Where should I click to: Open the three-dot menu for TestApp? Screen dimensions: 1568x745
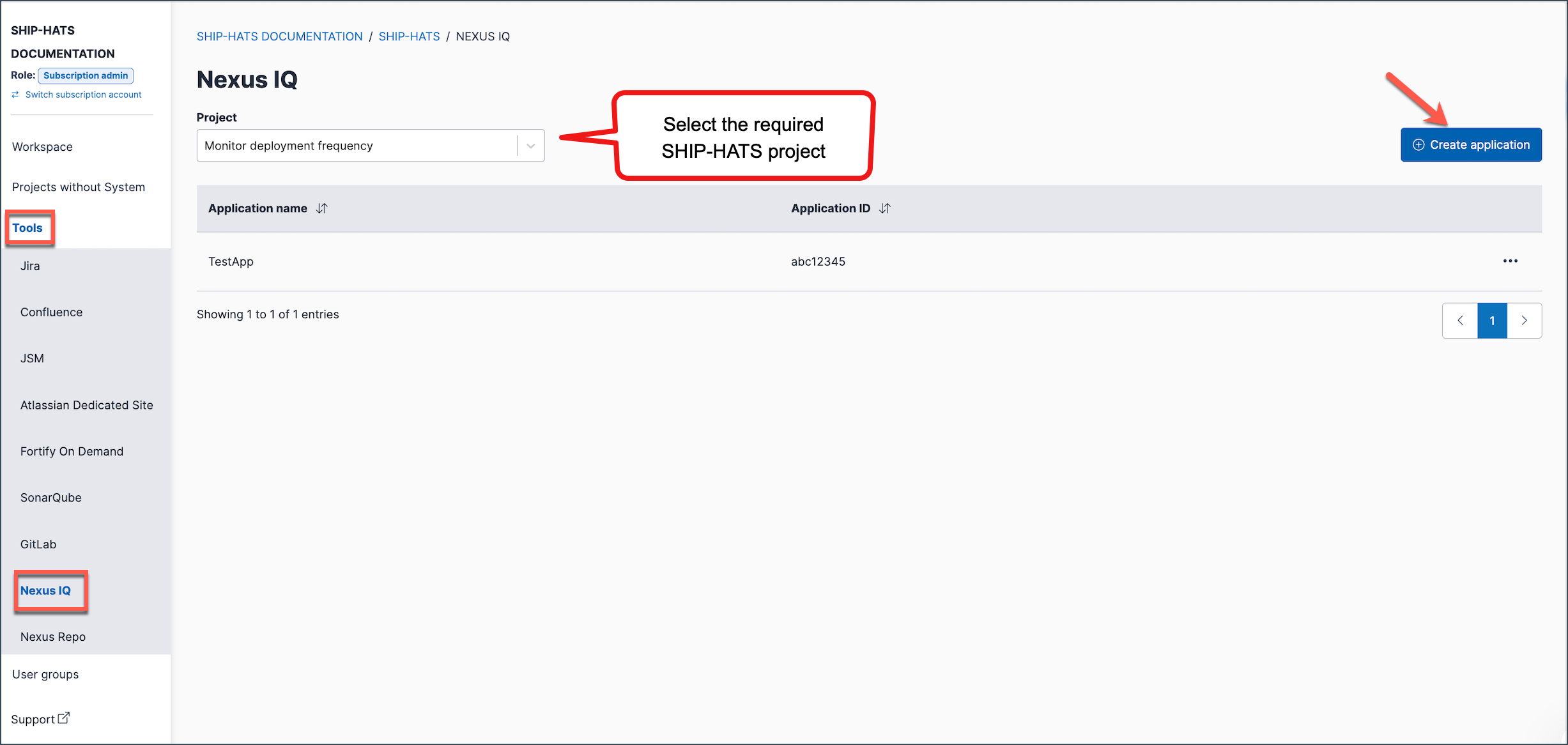1510,261
